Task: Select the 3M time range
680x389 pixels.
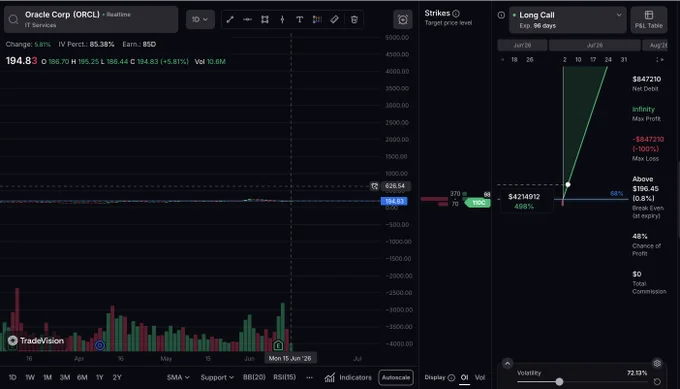Action: (x=65, y=378)
